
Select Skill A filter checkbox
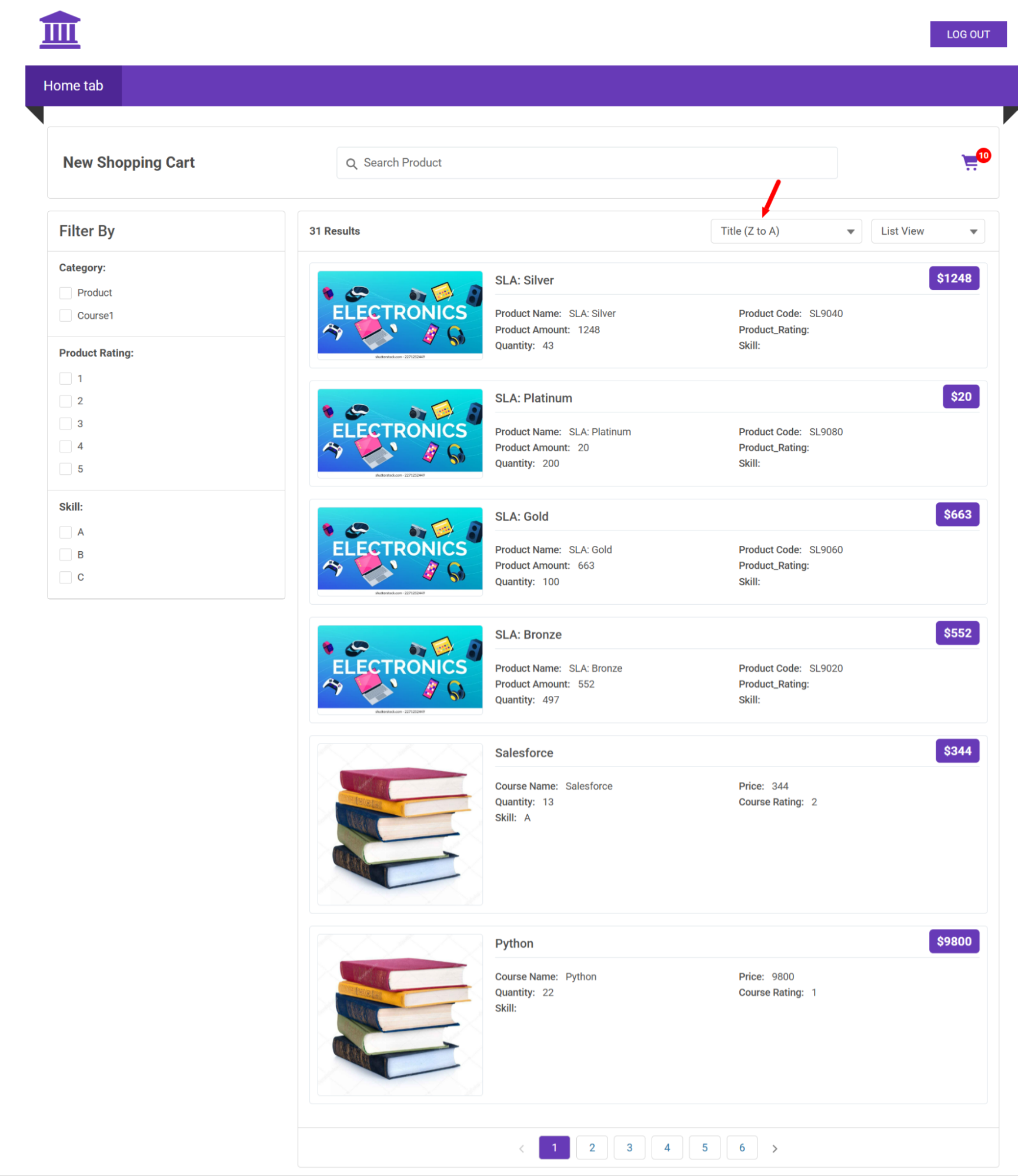point(65,532)
